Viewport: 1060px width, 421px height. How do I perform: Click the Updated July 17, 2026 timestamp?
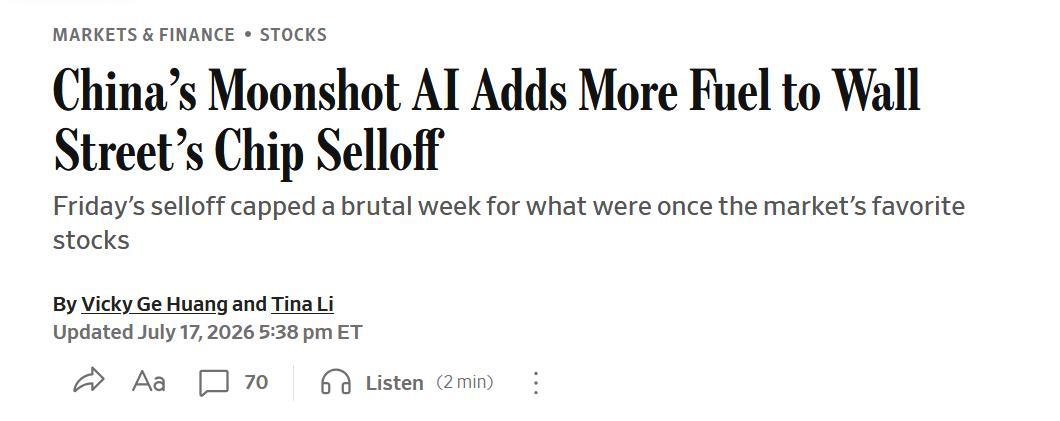[x=208, y=332]
